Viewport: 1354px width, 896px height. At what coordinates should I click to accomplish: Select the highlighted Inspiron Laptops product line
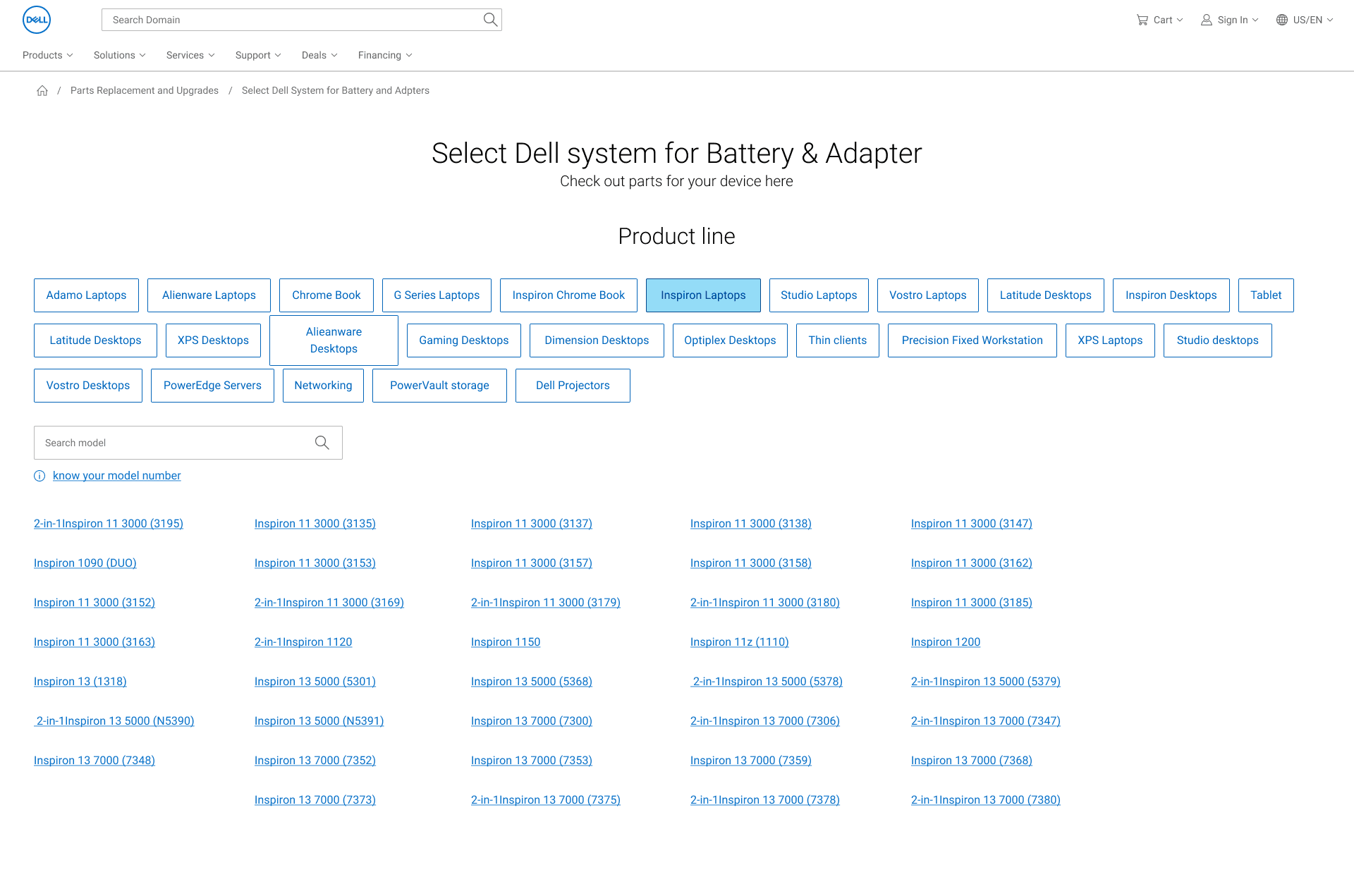[x=703, y=295]
